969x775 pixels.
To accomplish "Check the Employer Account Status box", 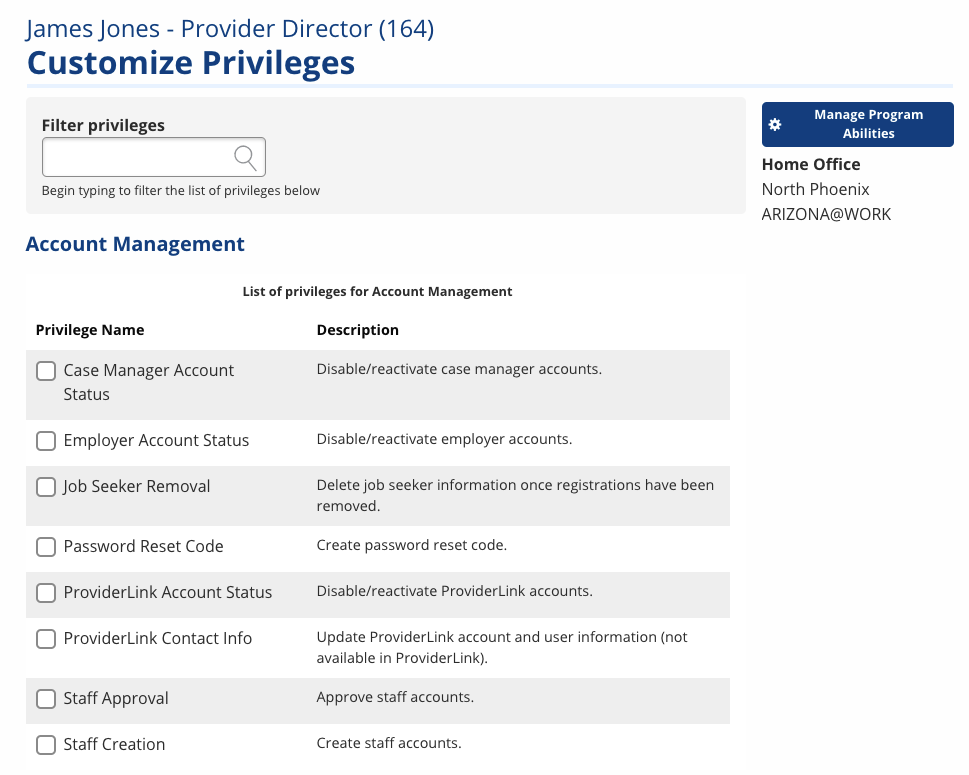I will pos(46,441).
